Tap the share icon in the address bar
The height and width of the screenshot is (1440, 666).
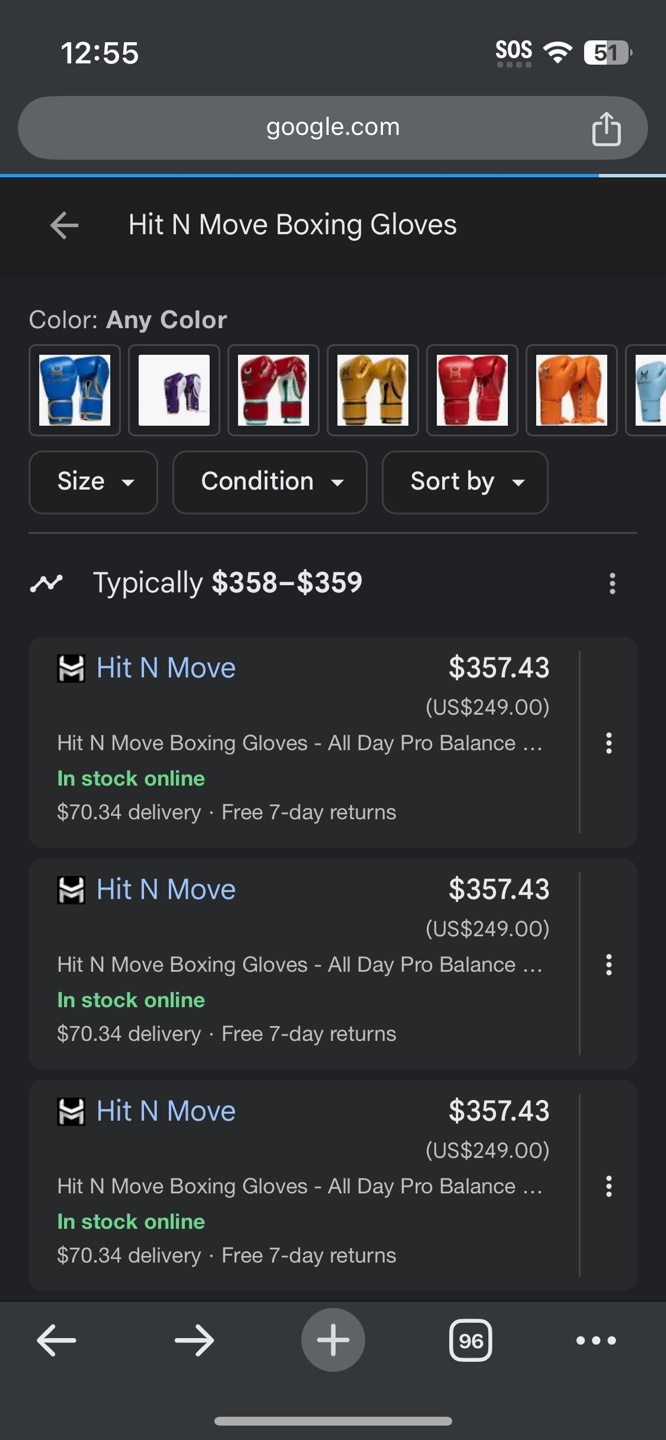606,128
